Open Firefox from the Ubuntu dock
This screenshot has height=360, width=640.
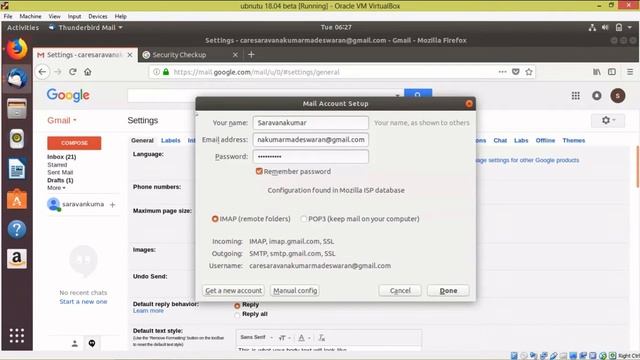(x=17, y=49)
